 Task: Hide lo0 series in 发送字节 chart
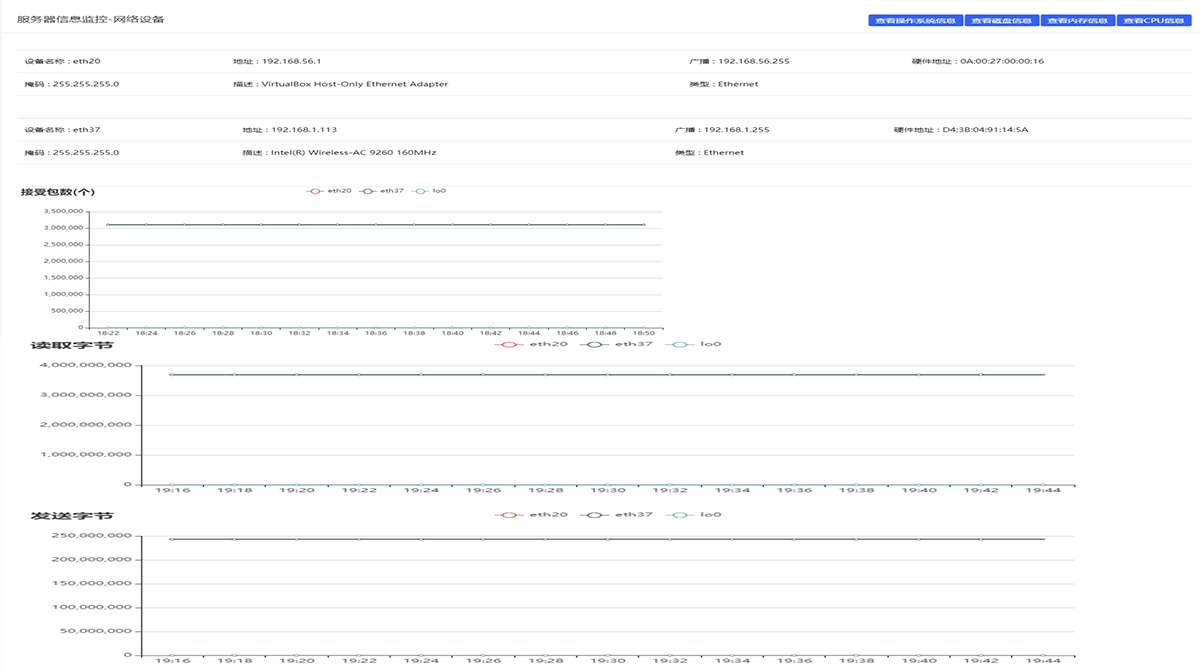pyautogui.click(x=697, y=514)
